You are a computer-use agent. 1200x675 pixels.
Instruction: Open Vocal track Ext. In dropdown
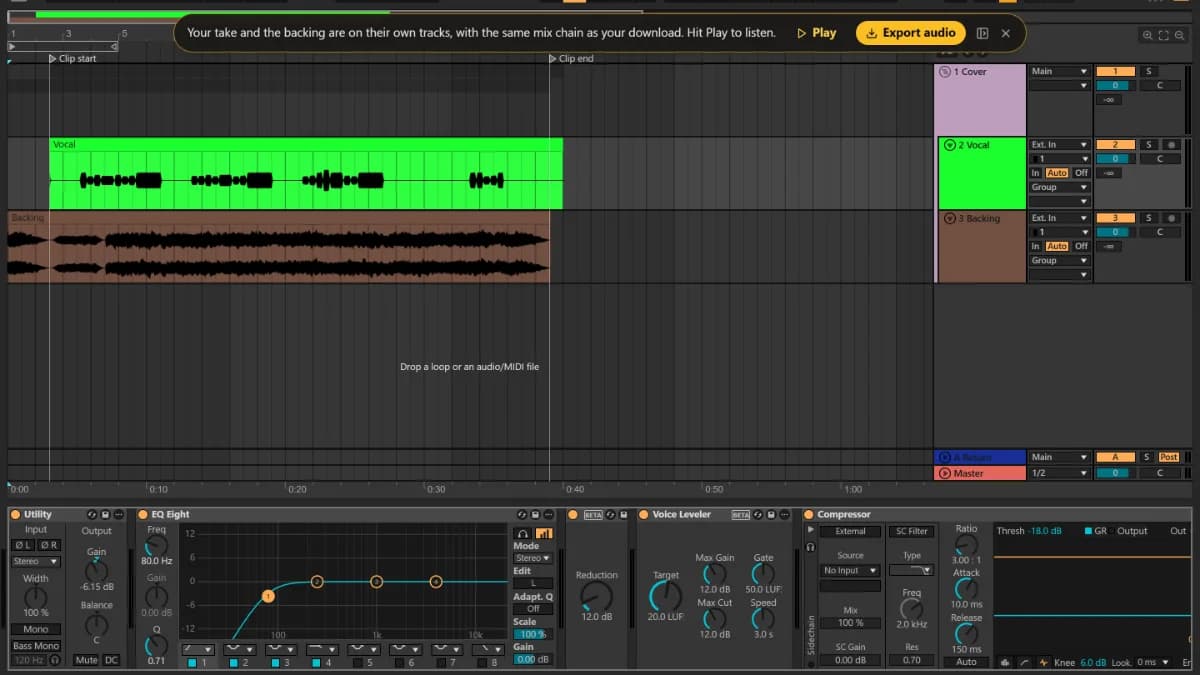(1059, 144)
